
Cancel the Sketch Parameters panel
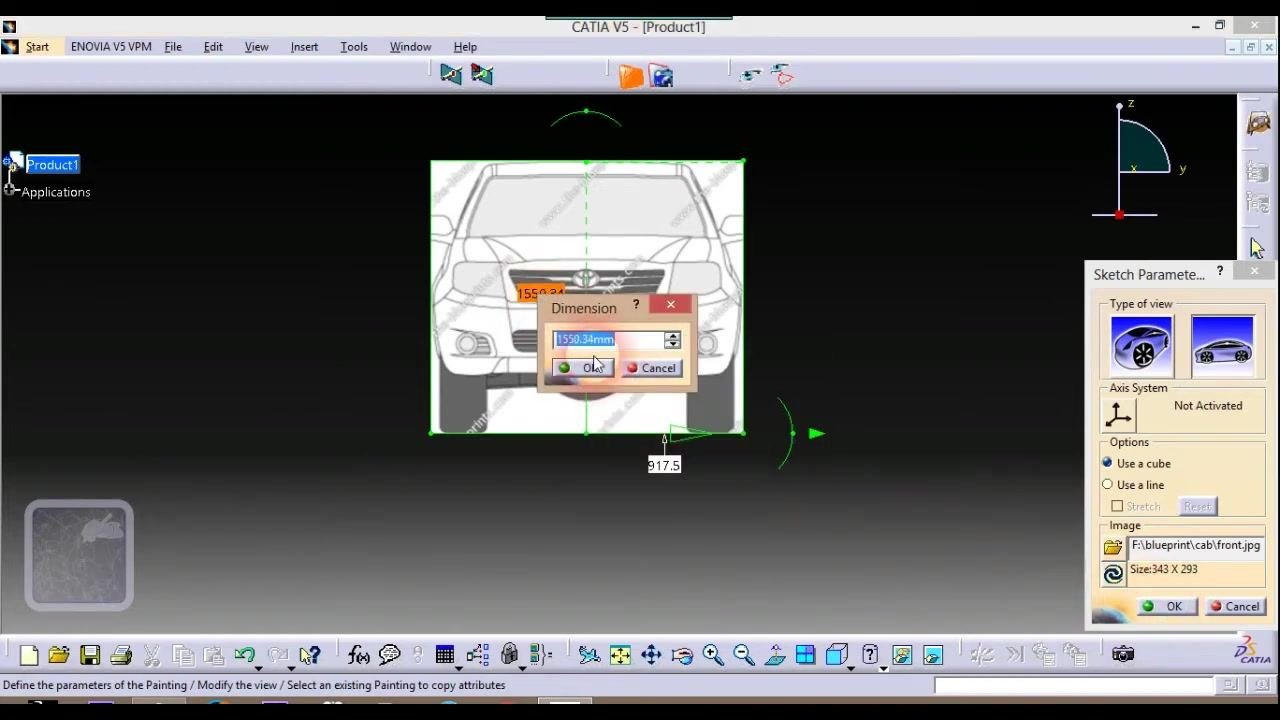coord(1235,607)
